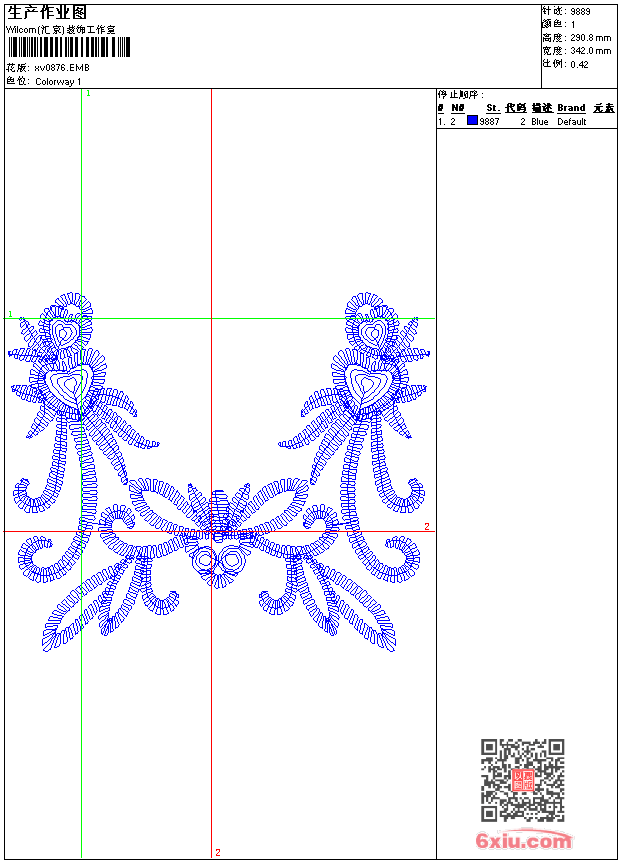Screen dimensions: 620x860
Task: Click the blue embroidery design preview
Action: pos(219,472)
